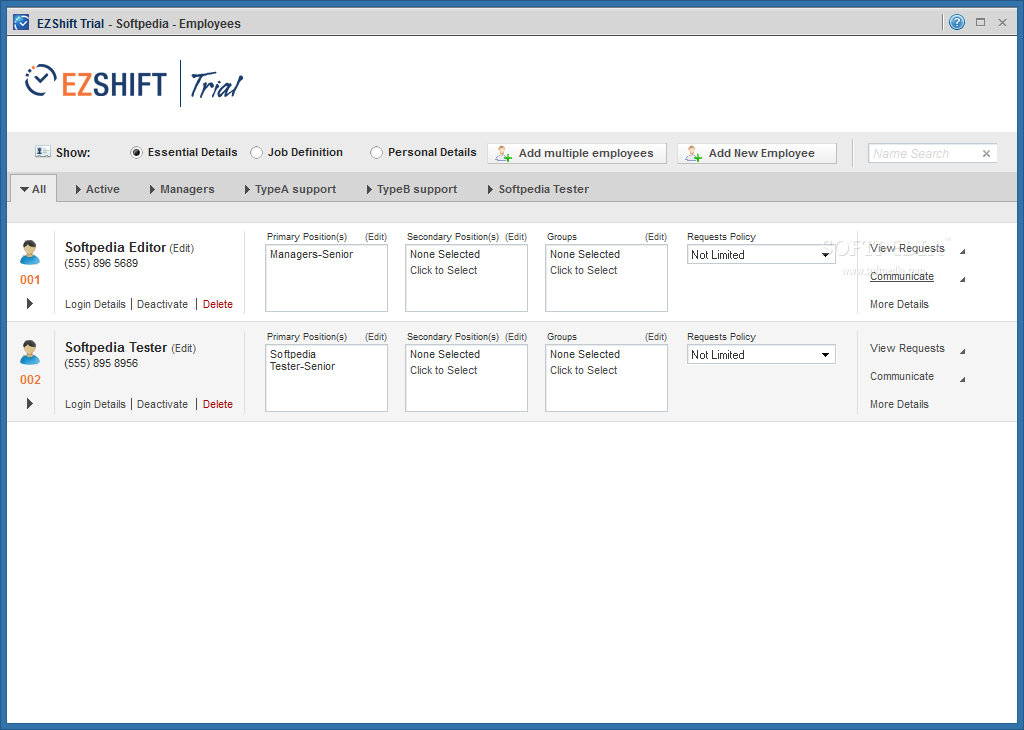Click Softpedia Tester's avatar icon
Image resolution: width=1024 pixels, height=730 pixels.
click(x=30, y=353)
